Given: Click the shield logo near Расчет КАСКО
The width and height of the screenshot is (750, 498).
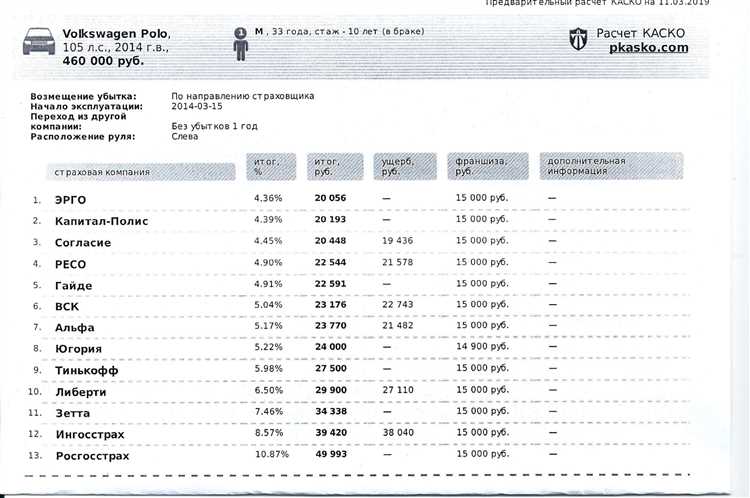Looking at the screenshot, I should tap(578, 39).
